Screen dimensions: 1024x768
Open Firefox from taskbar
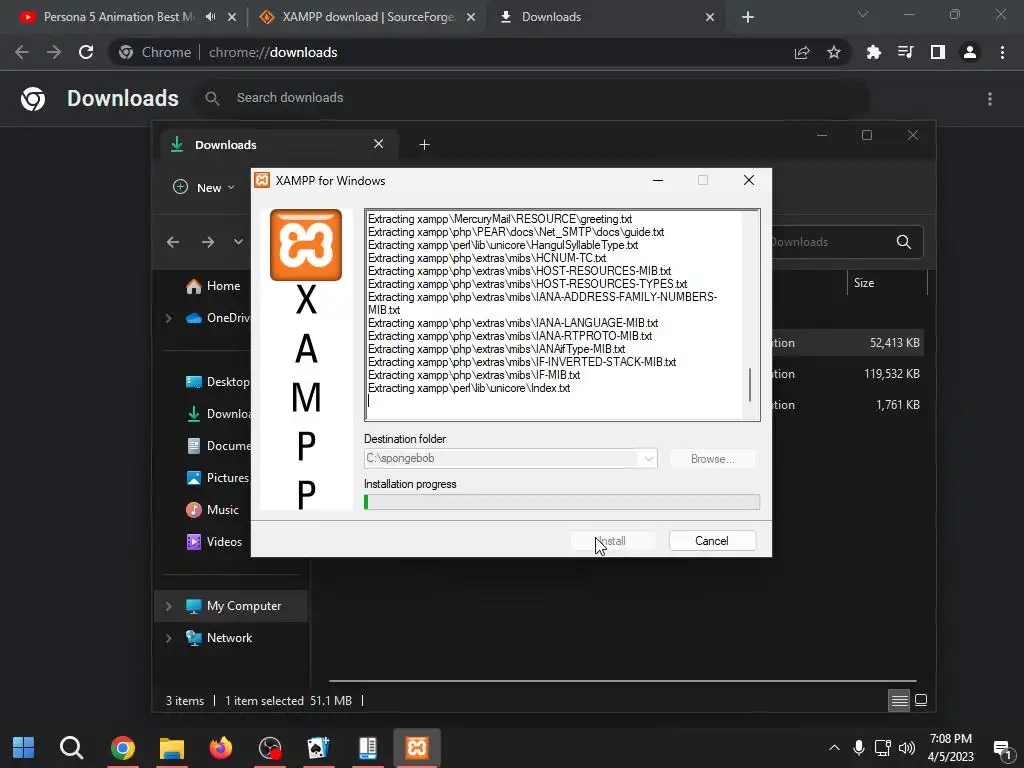pos(221,747)
